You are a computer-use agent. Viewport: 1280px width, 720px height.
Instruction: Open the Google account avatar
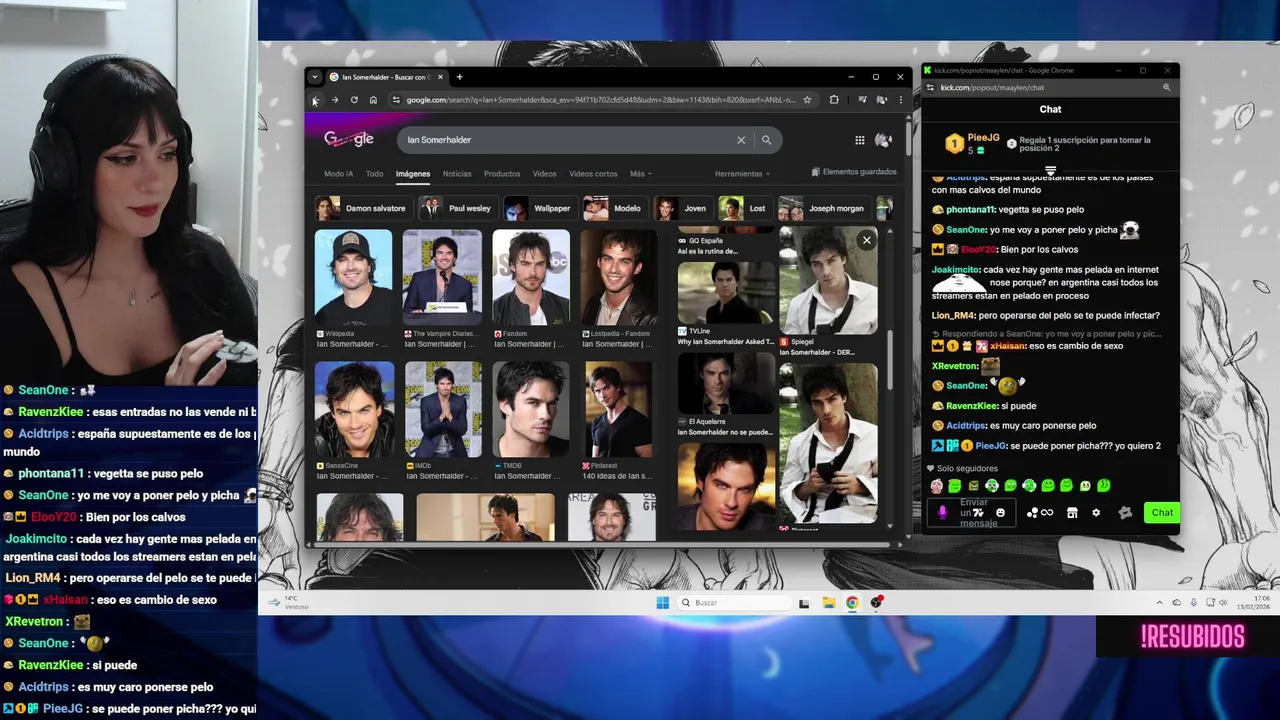tap(883, 140)
